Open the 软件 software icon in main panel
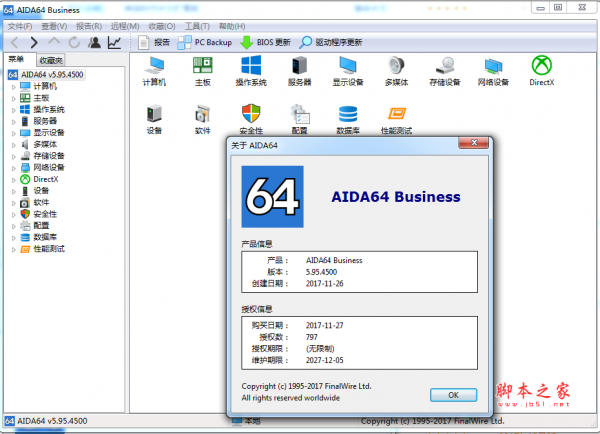The height and width of the screenshot is (434, 600). (x=203, y=119)
